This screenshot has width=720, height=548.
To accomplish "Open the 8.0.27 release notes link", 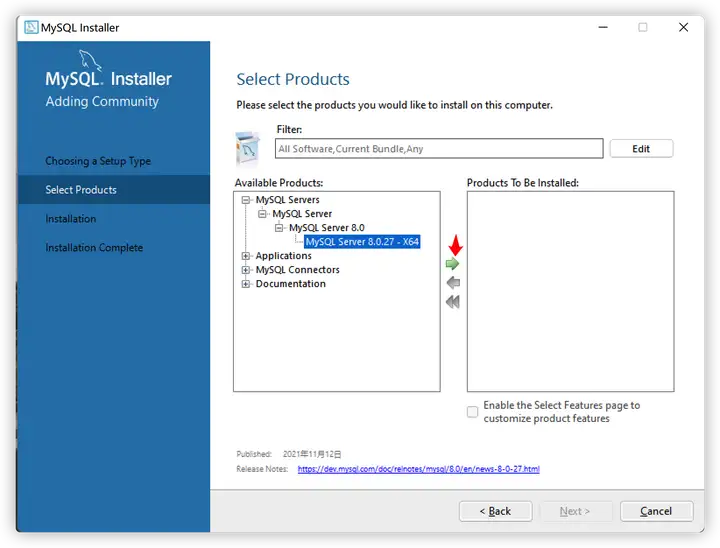I will pyautogui.click(x=418, y=469).
